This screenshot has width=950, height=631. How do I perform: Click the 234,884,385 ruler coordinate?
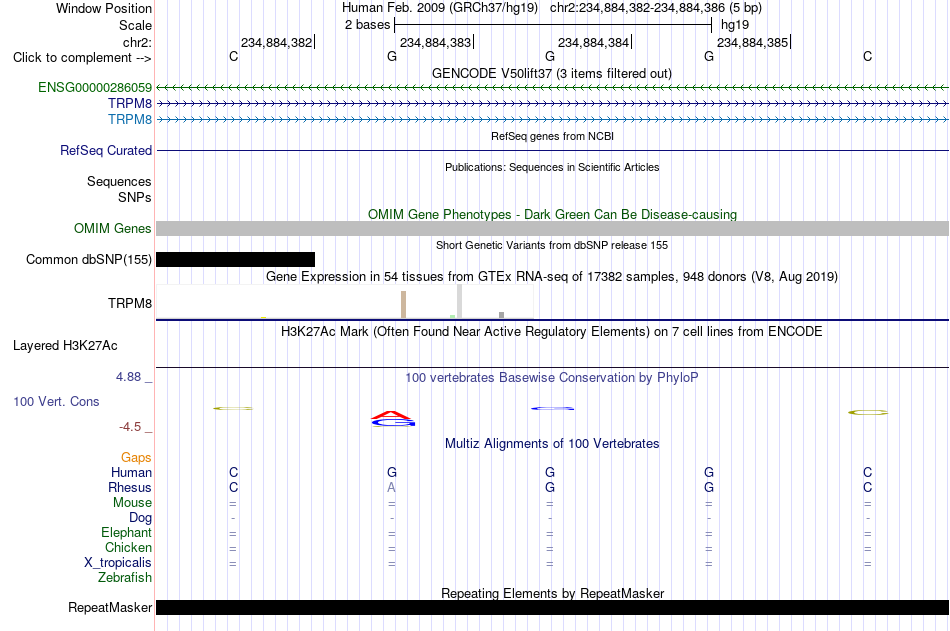(x=752, y=42)
